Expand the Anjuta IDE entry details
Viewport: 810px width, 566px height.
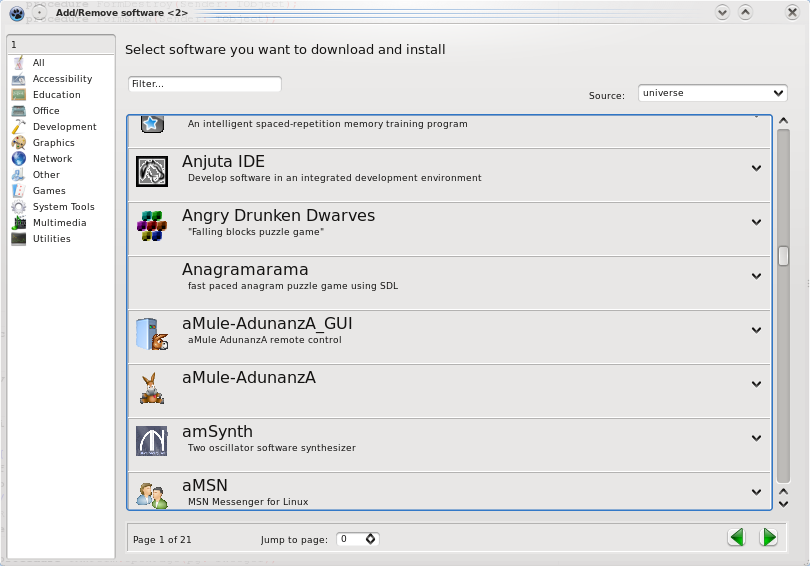pos(757,168)
